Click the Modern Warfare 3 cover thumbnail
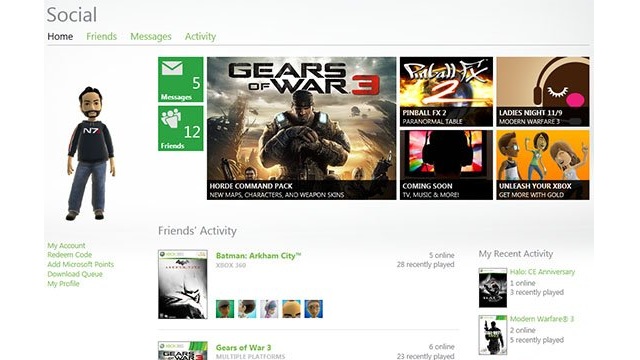The width and height of the screenshot is (640, 360). pyautogui.click(x=493, y=335)
